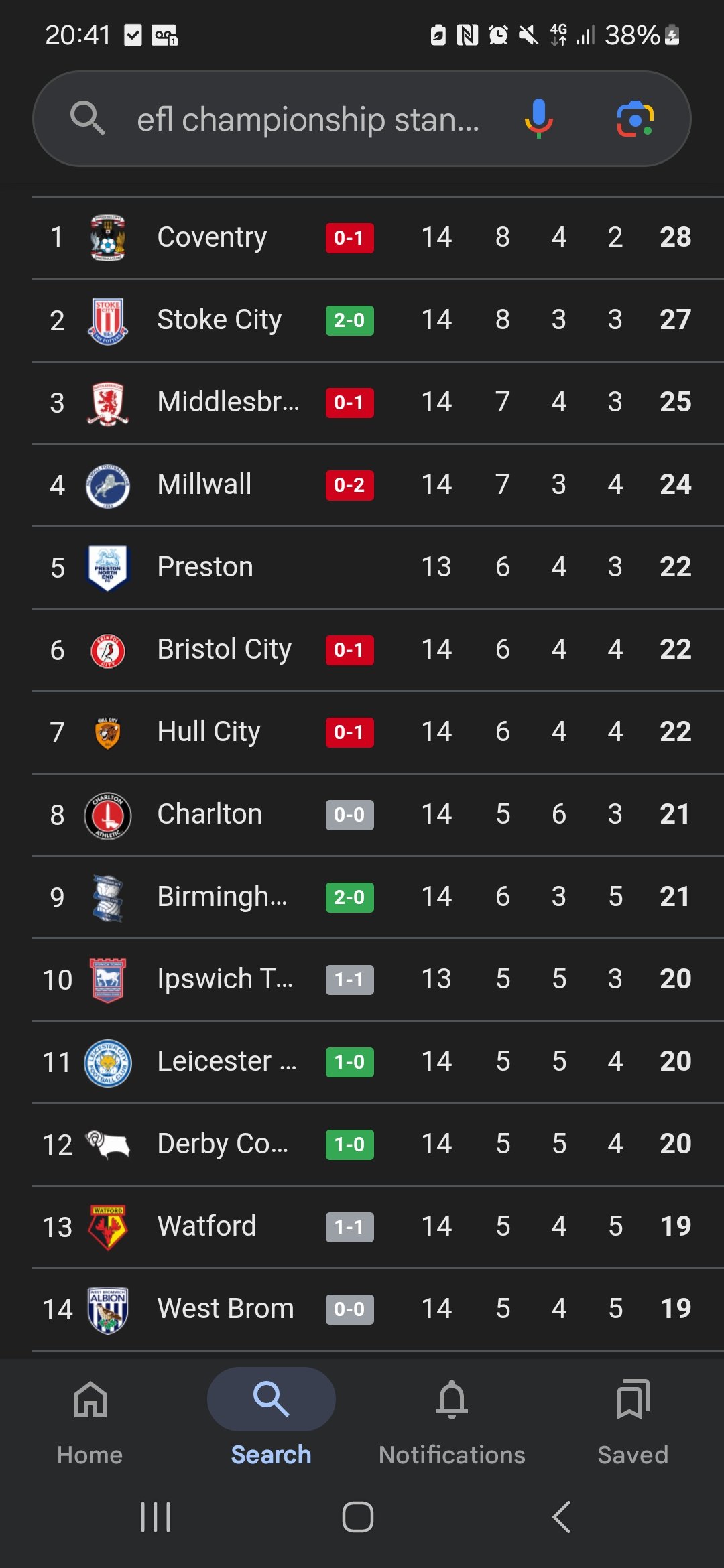Tap the magnifying glass in search bar
Viewport: 724px width, 1568px height.
click(88, 119)
